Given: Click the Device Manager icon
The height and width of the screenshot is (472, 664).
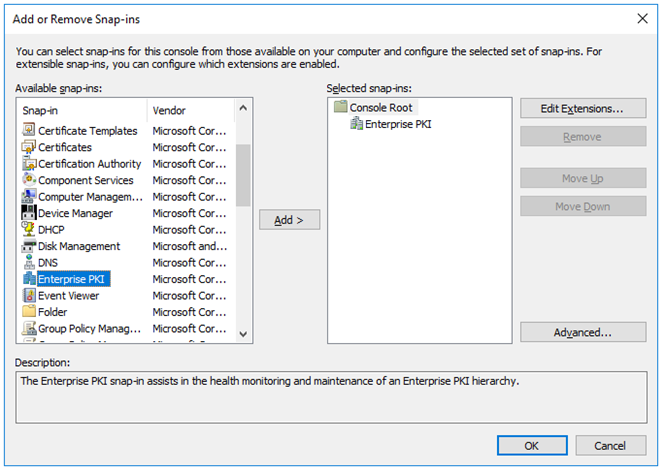Looking at the screenshot, I should pyautogui.click(x=29, y=213).
